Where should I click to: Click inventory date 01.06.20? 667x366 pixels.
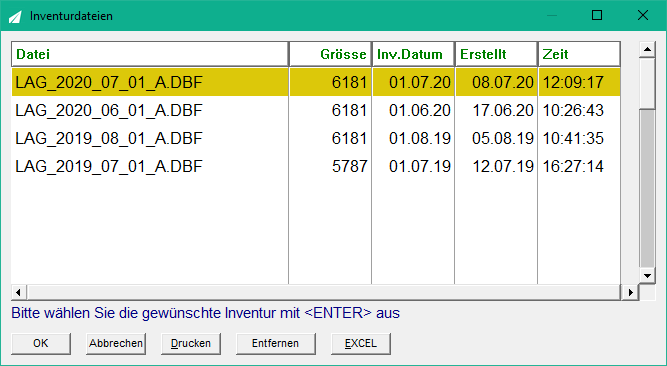(x=420, y=110)
